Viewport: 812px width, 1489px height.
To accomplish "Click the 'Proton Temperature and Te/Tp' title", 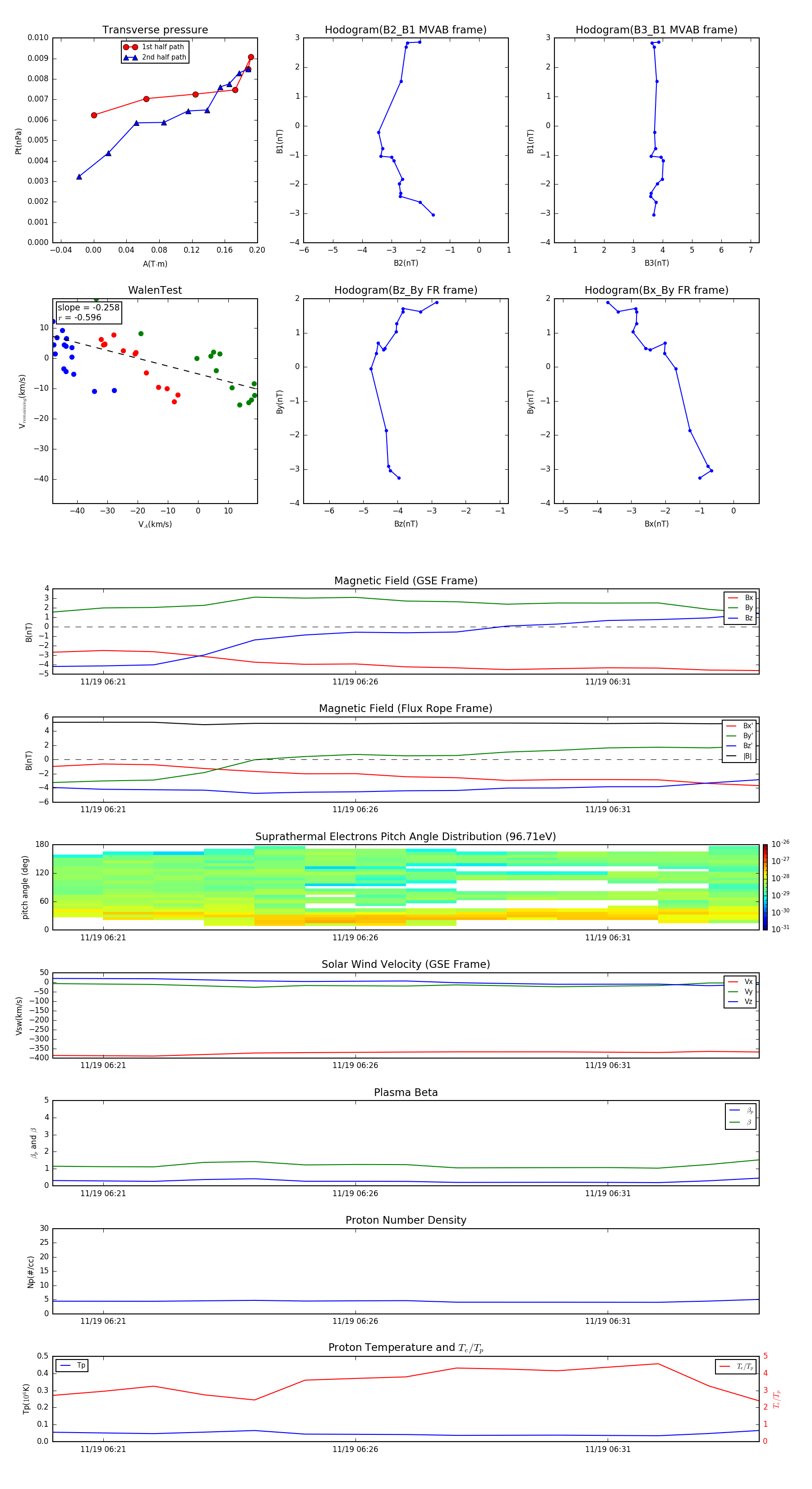I will tap(406, 1348).
